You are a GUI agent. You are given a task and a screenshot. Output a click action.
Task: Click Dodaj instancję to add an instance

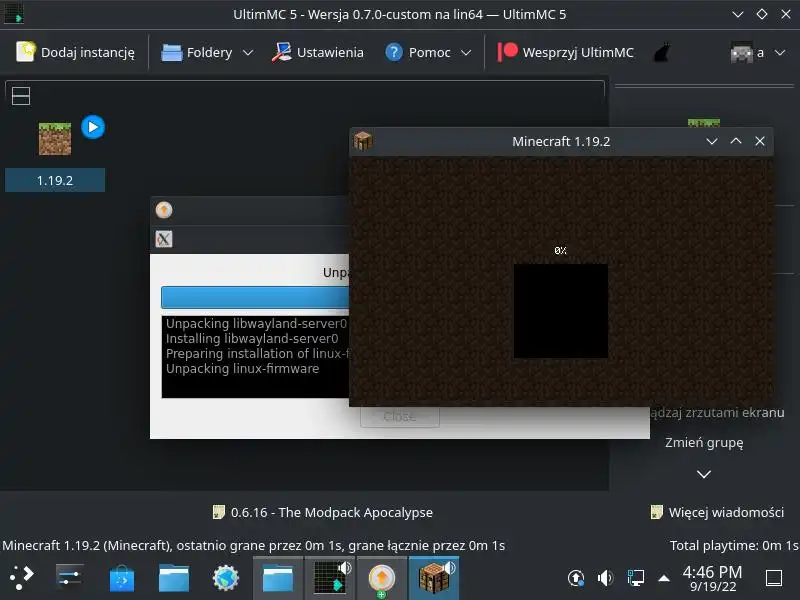point(76,52)
